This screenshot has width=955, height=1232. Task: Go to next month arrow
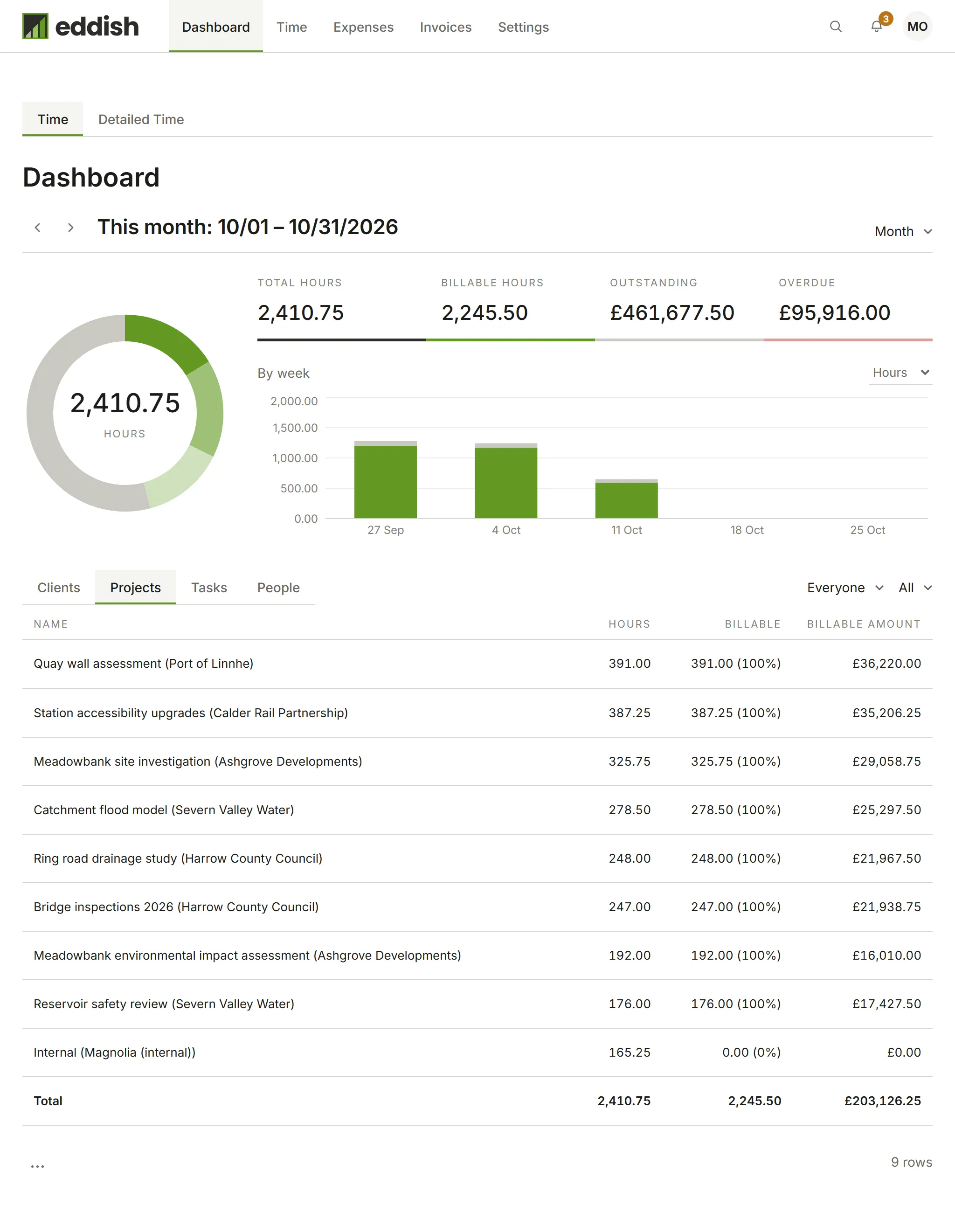click(x=70, y=228)
